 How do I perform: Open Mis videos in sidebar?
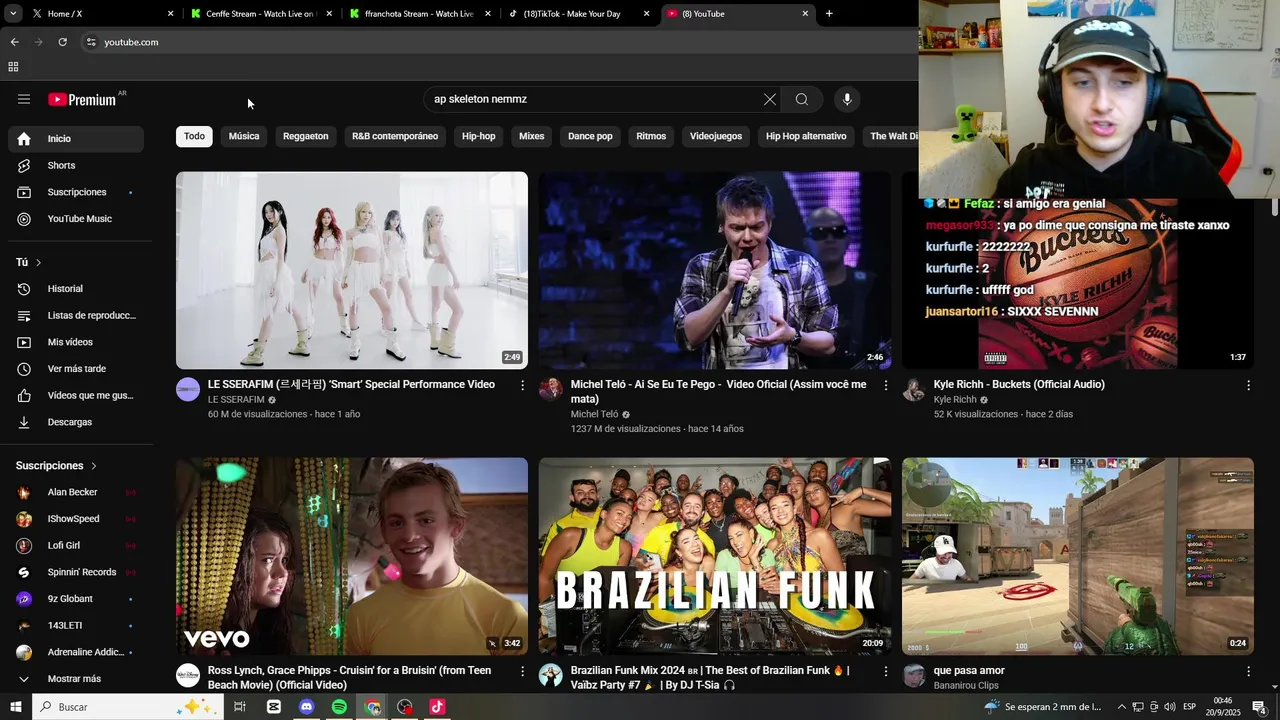76,342
